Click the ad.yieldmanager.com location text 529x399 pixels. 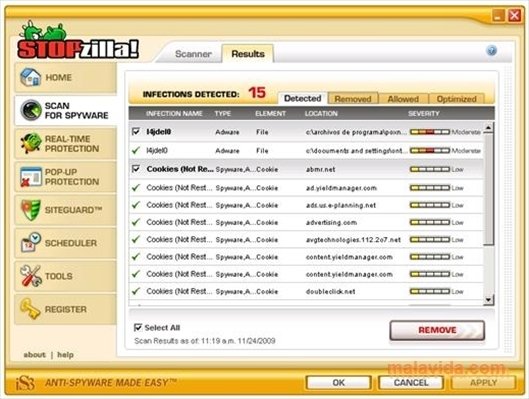point(341,188)
